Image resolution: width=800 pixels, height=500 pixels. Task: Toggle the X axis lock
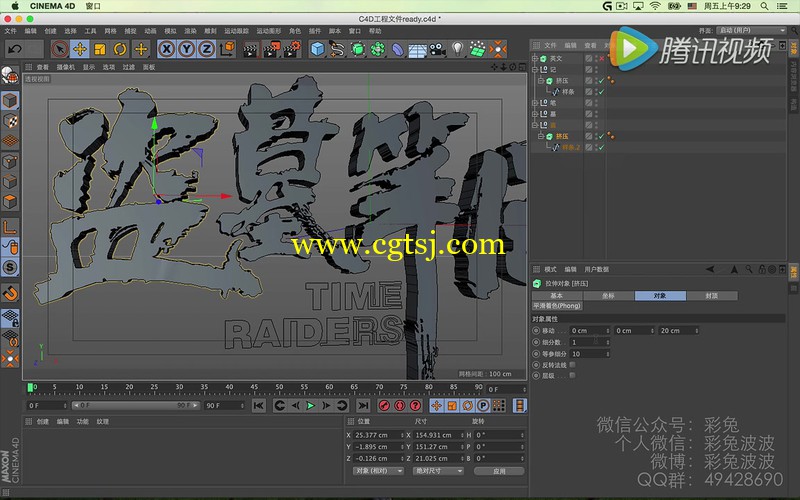click(166, 49)
